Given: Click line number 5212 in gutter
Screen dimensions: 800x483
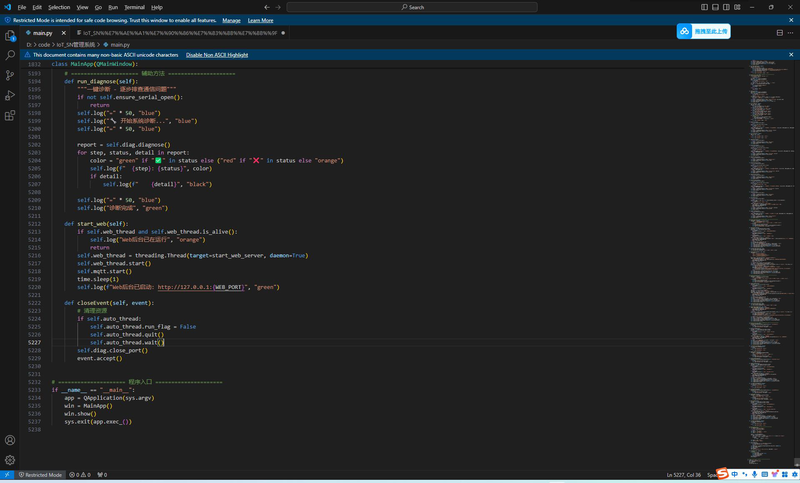Looking at the screenshot, I should click(34, 224).
